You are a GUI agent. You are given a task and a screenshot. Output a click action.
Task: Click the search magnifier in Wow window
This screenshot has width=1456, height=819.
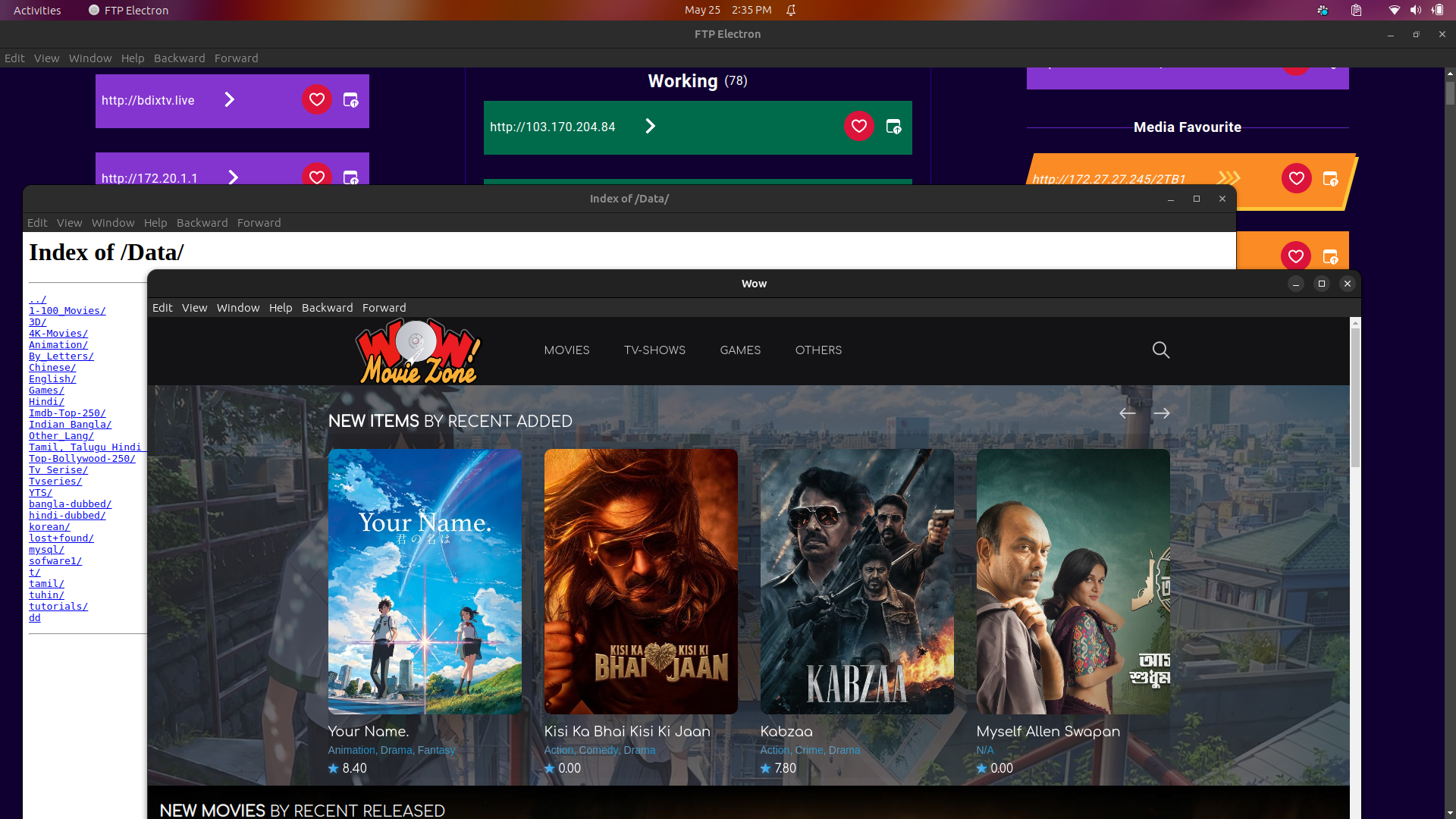tap(1160, 350)
